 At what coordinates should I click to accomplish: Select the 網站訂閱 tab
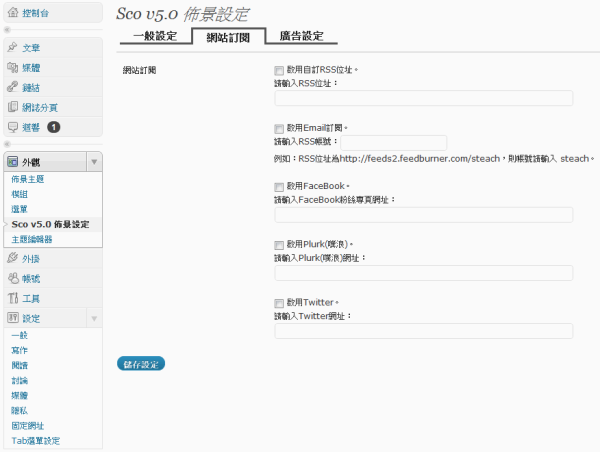[228, 37]
